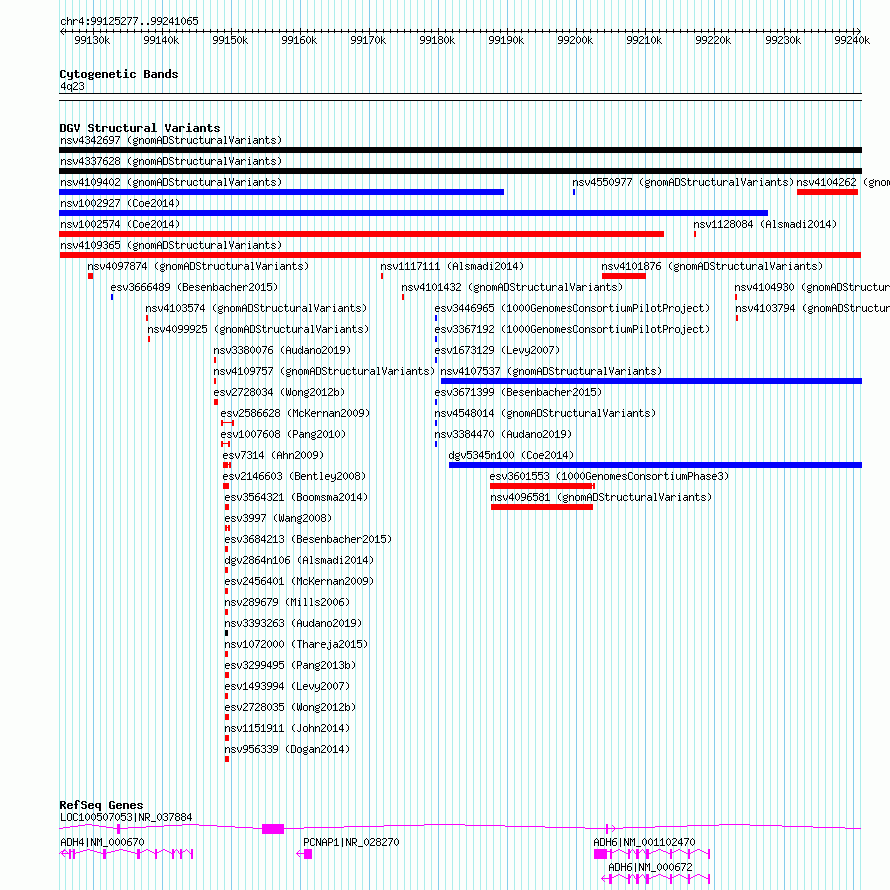Click esv7314 (Ahn2009) label

point(273,455)
